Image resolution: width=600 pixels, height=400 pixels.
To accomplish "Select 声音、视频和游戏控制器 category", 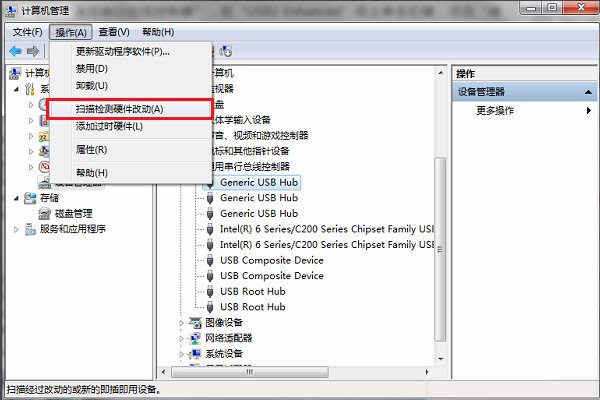I will (260, 135).
